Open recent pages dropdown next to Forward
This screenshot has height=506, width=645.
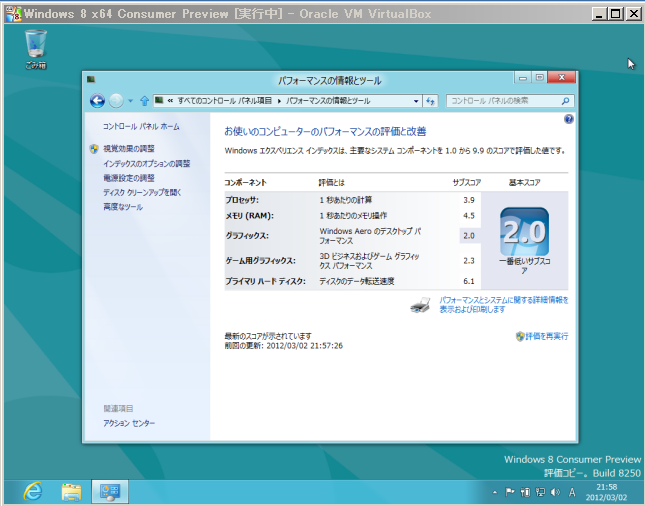pos(130,101)
